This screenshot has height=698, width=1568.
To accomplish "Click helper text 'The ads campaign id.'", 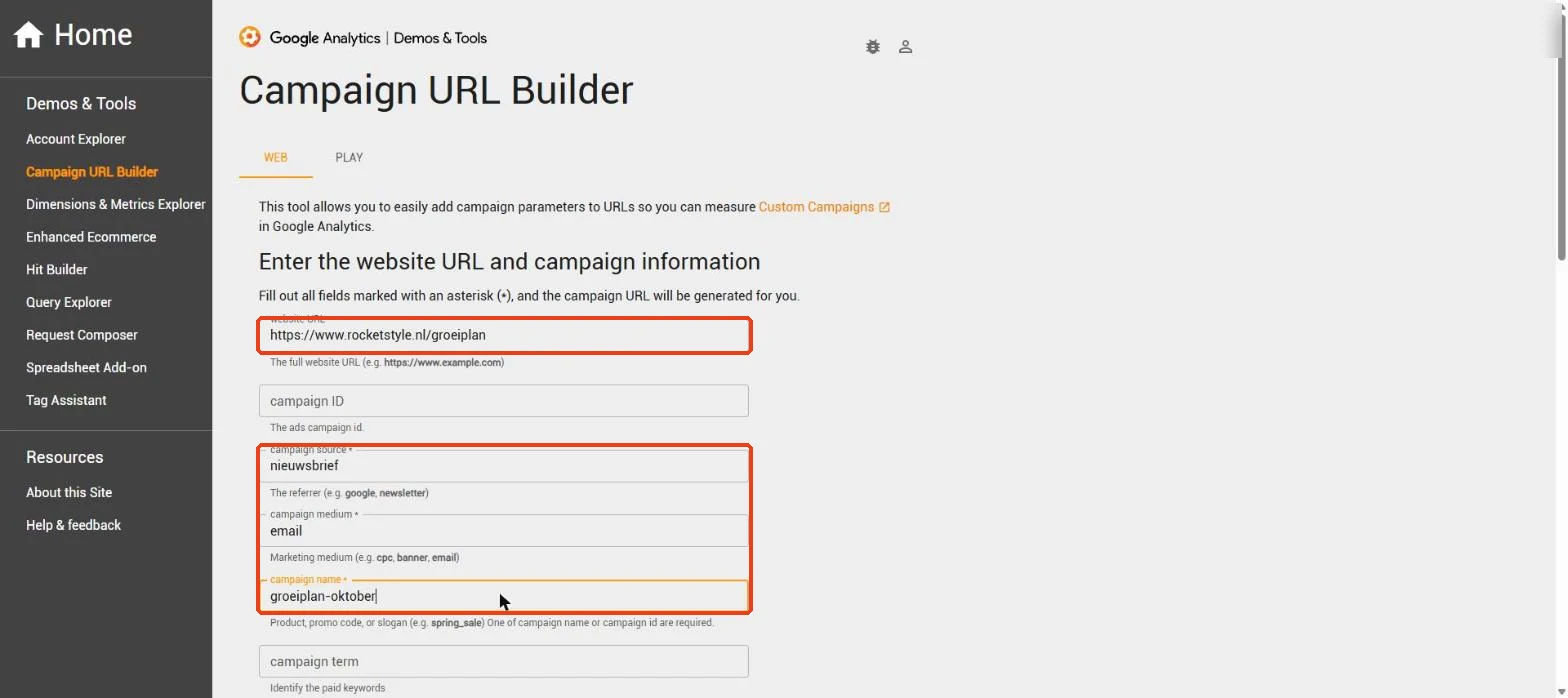I will coord(317,427).
